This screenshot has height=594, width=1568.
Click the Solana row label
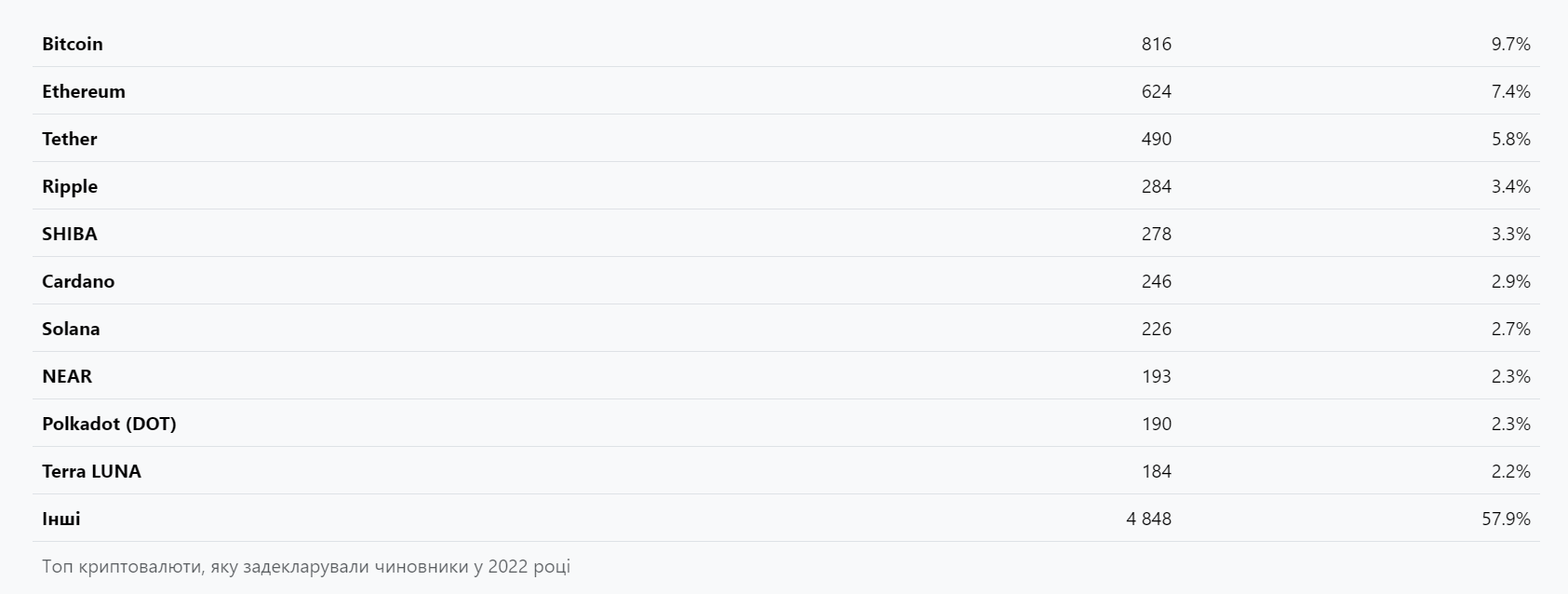(71, 329)
